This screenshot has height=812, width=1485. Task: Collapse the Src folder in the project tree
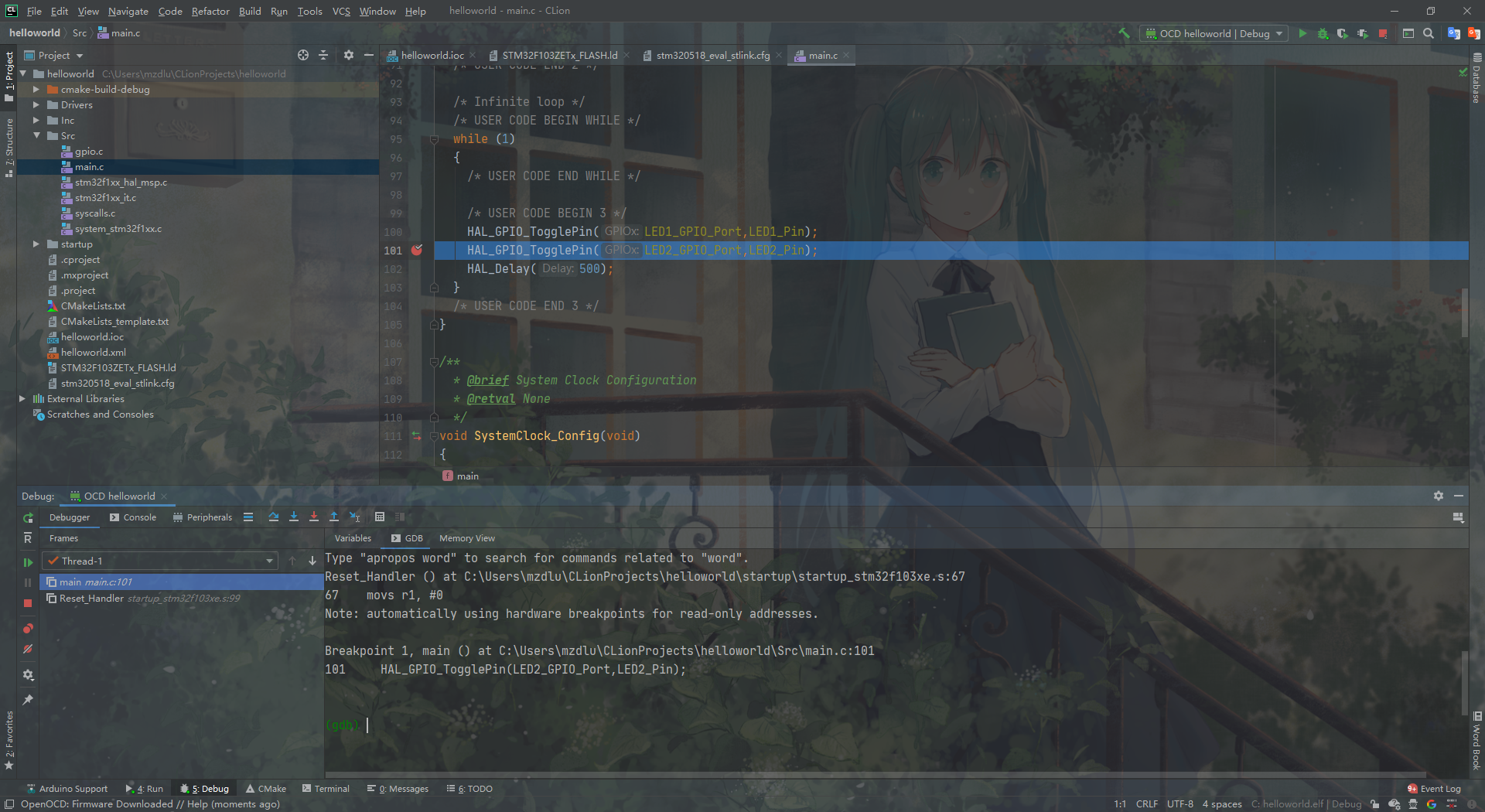36,135
